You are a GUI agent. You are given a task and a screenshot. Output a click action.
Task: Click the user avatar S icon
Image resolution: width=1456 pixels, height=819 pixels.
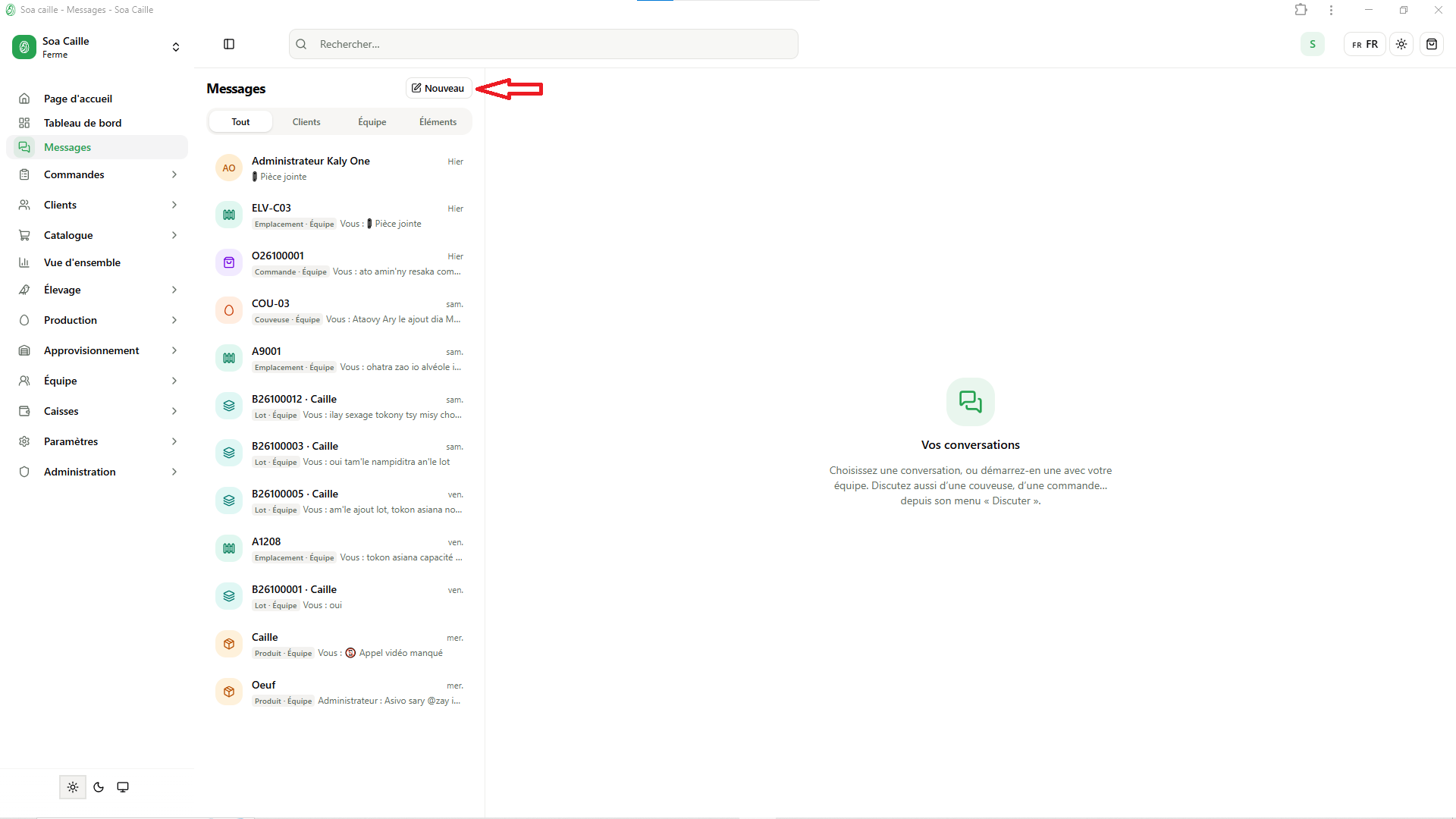click(x=1313, y=44)
